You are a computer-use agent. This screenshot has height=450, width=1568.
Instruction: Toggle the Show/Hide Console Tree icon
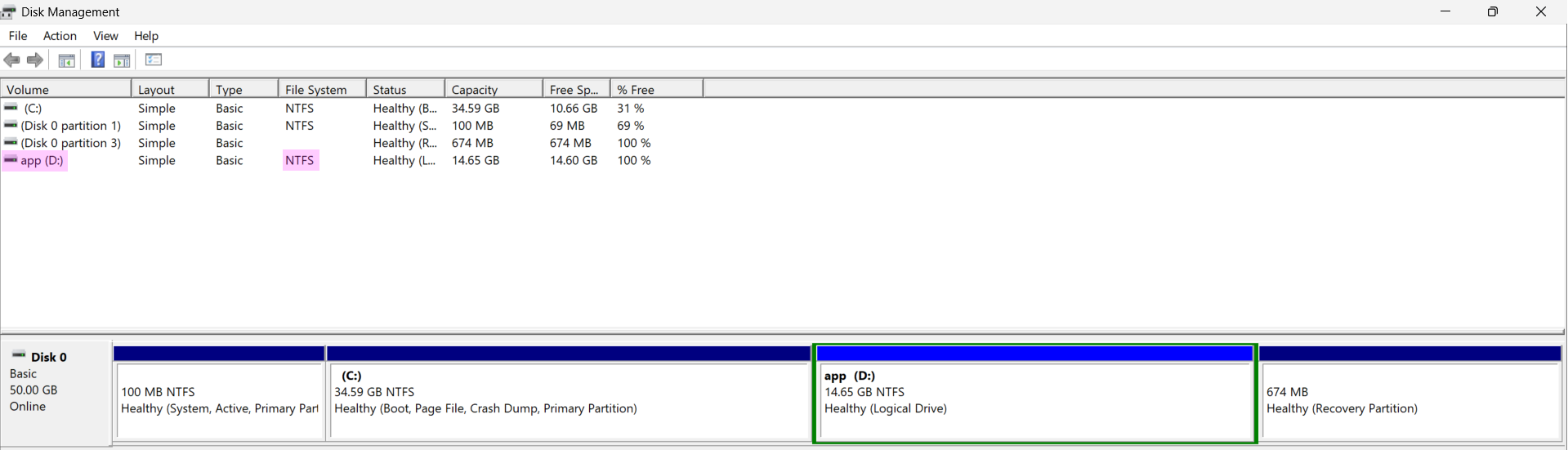(x=67, y=60)
